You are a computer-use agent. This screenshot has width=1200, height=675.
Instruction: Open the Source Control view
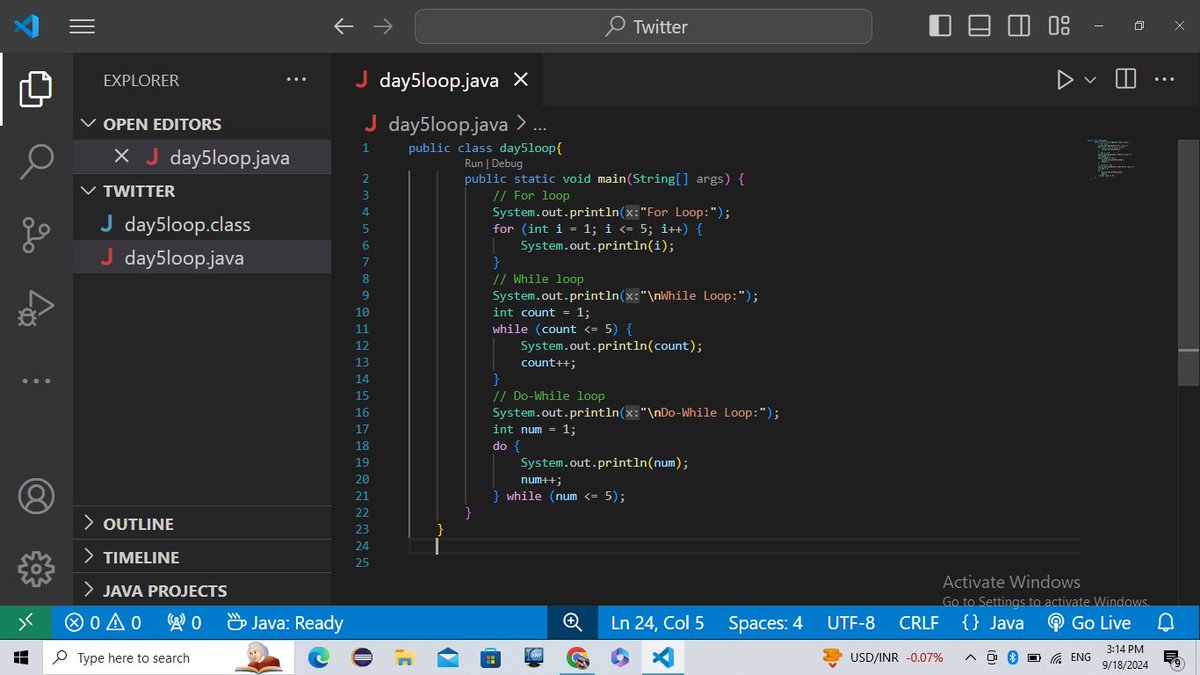click(x=36, y=235)
